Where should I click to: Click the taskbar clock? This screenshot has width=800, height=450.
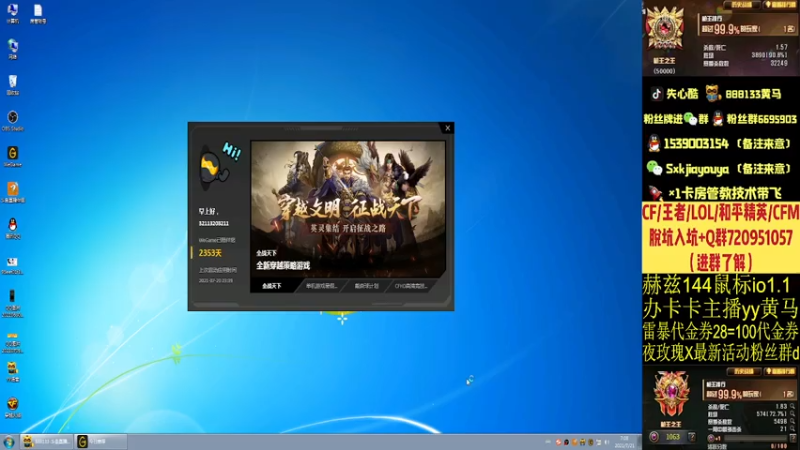[x=624, y=442]
